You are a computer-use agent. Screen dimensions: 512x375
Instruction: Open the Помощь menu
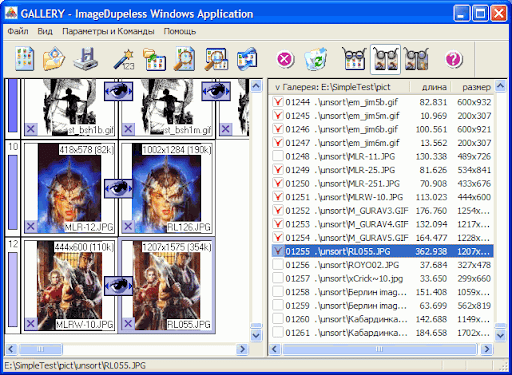point(180,31)
